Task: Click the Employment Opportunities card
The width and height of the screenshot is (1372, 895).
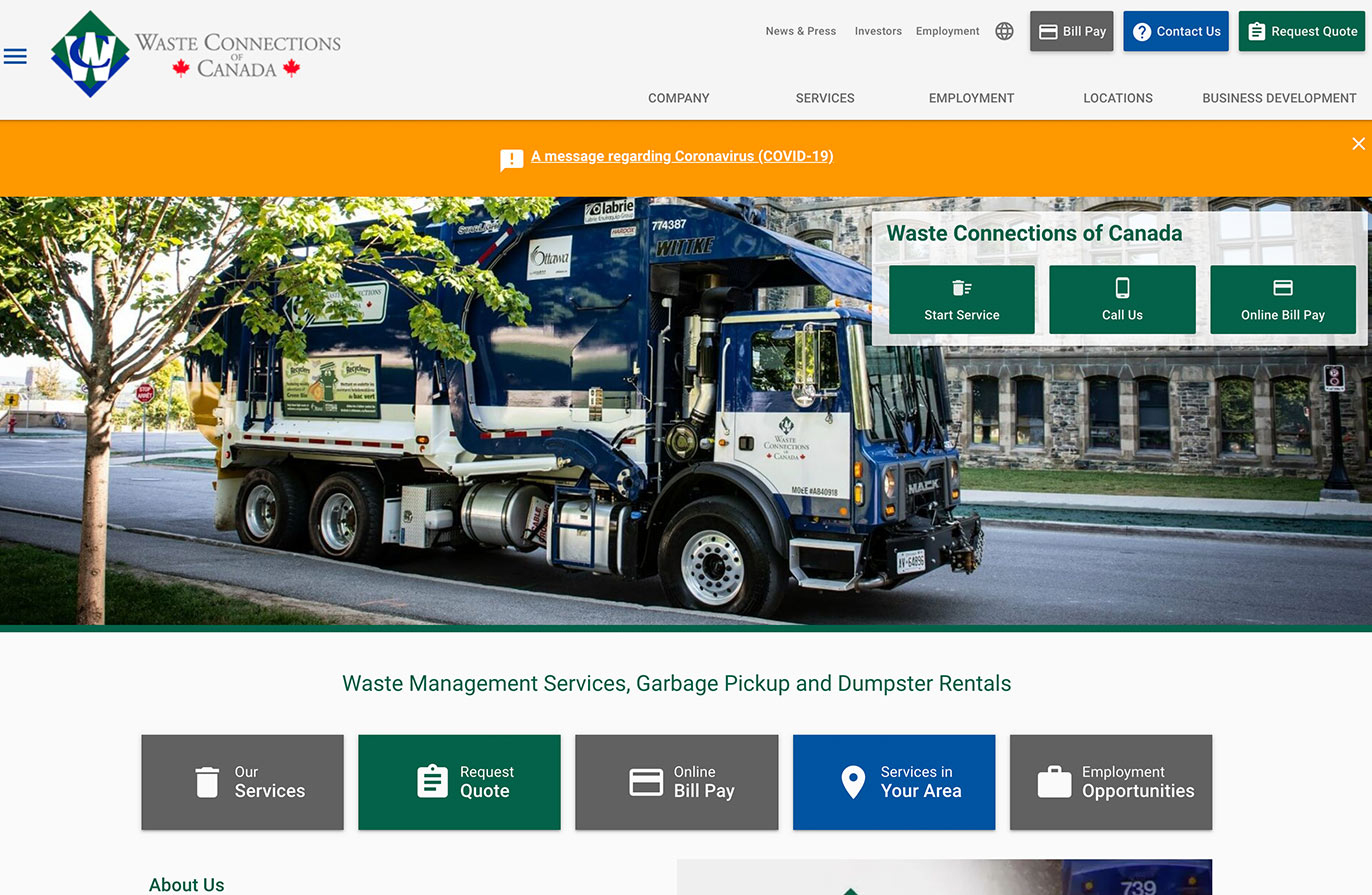Action: pos(1111,782)
